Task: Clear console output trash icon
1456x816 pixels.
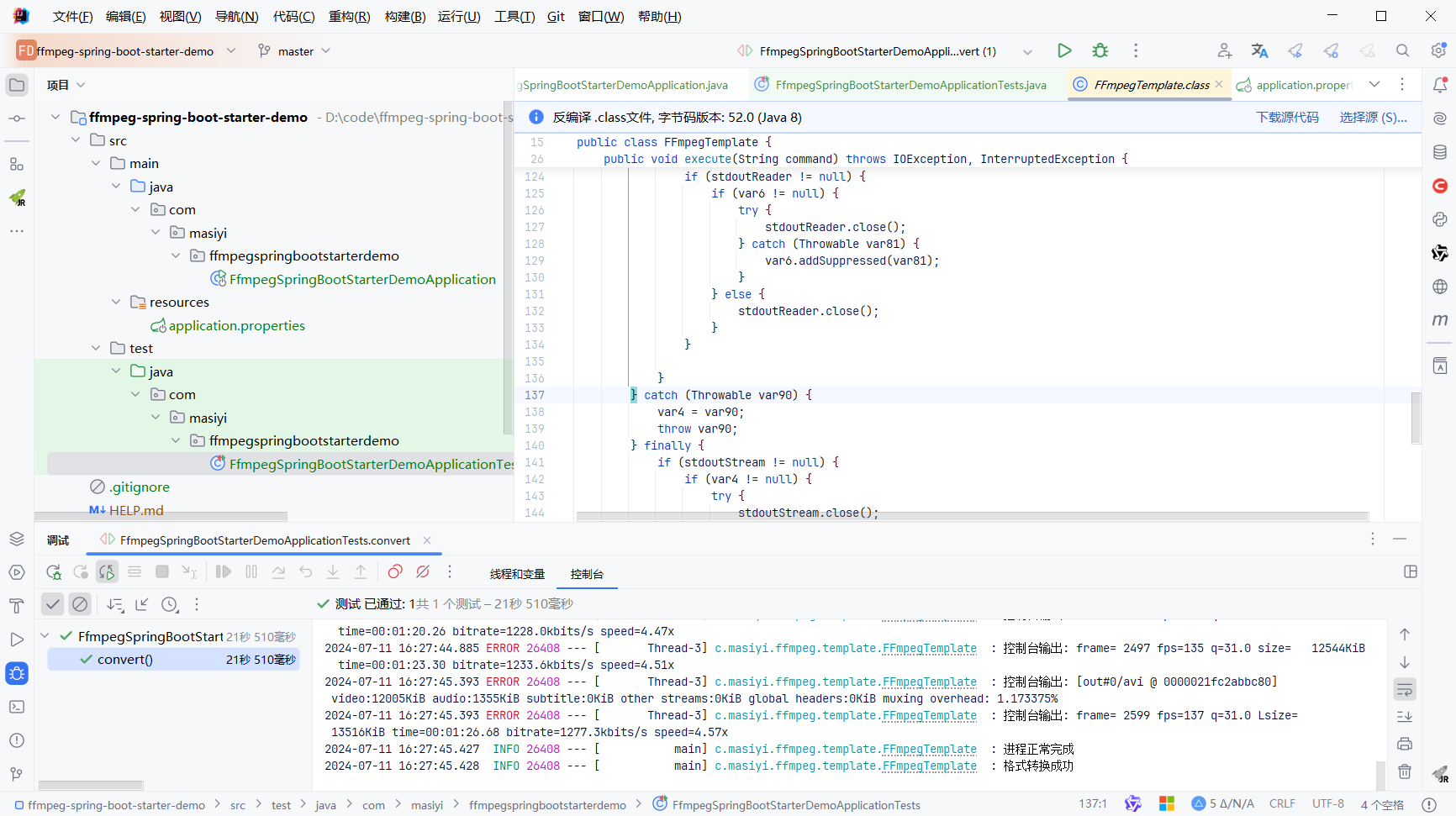Action: coord(1405,771)
